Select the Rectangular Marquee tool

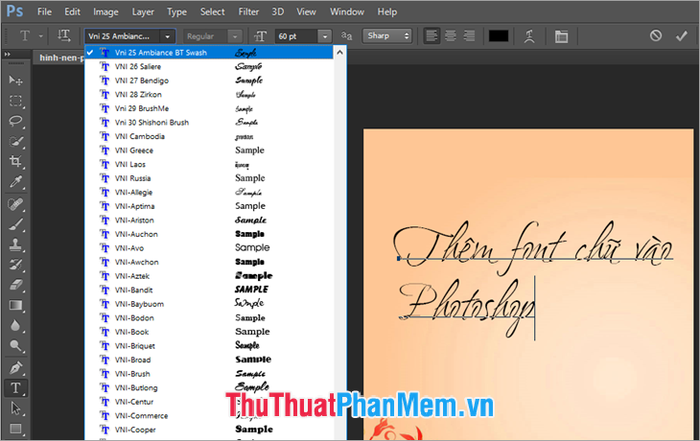pyautogui.click(x=16, y=101)
